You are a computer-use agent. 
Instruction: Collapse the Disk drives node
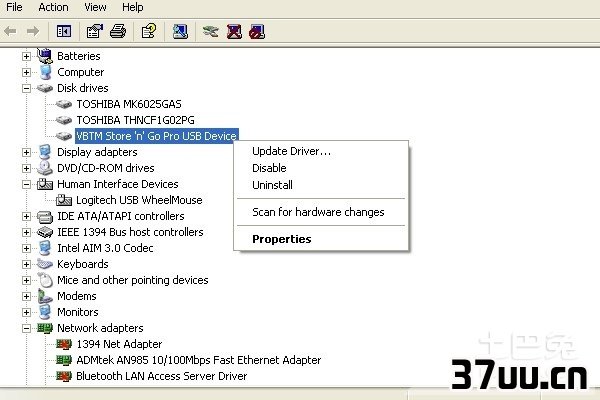(26, 88)
